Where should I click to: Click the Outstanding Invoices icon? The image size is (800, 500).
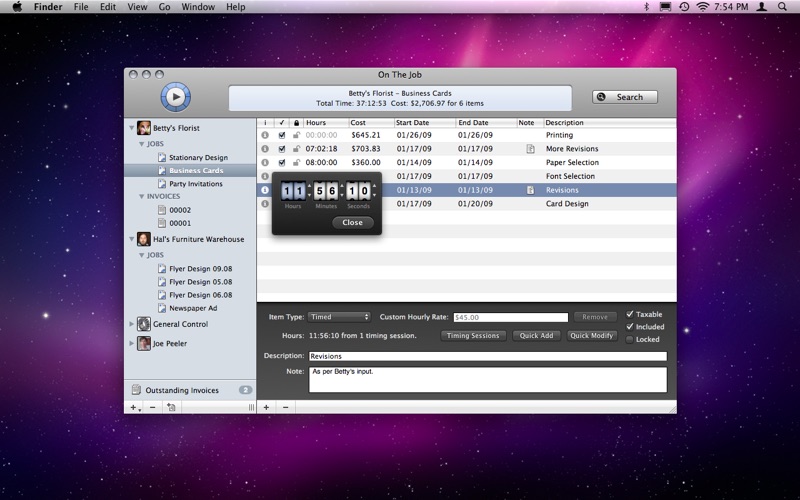(x=136, y=390)
